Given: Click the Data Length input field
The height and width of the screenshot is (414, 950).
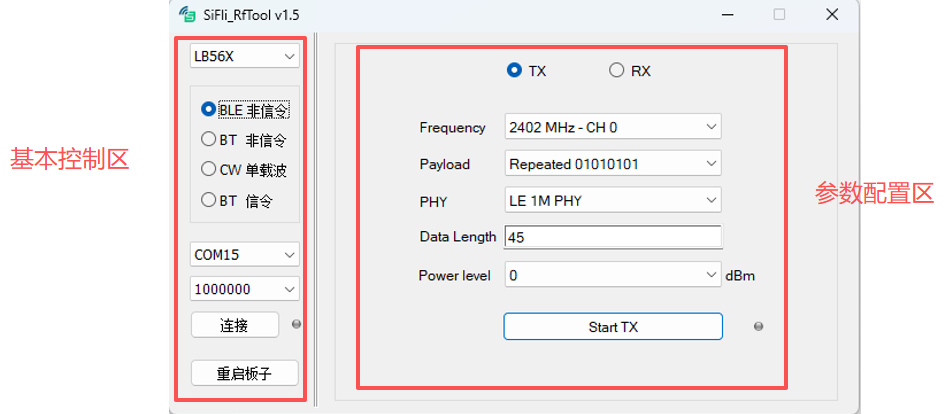Looking at the screenshot, I should (612, 237).
